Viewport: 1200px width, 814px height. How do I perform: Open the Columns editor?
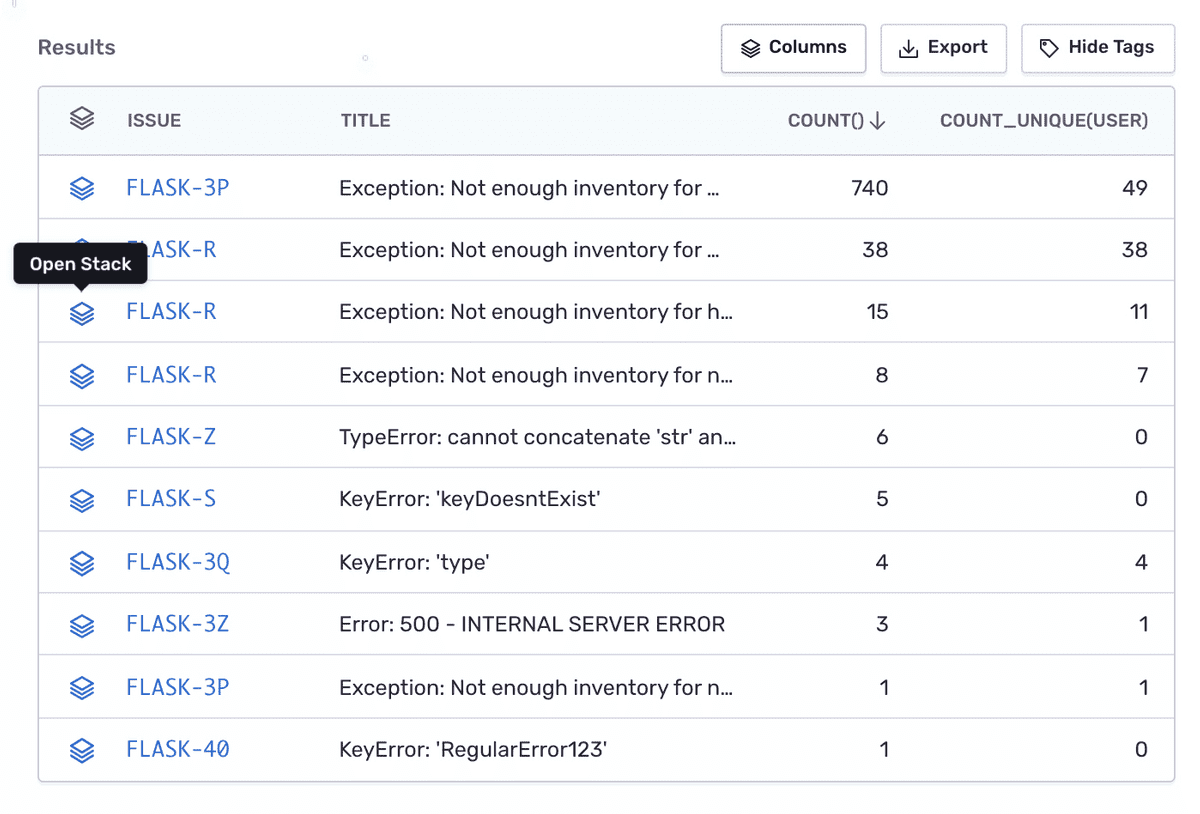coord(793,48)
